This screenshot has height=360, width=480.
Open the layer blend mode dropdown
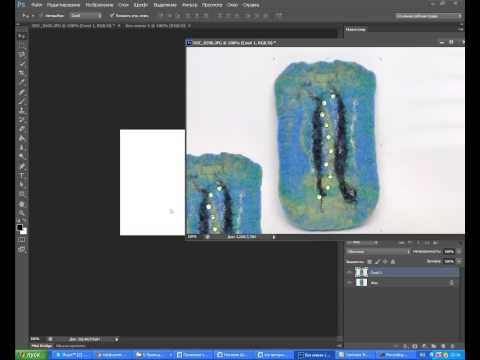click(378, 252)
